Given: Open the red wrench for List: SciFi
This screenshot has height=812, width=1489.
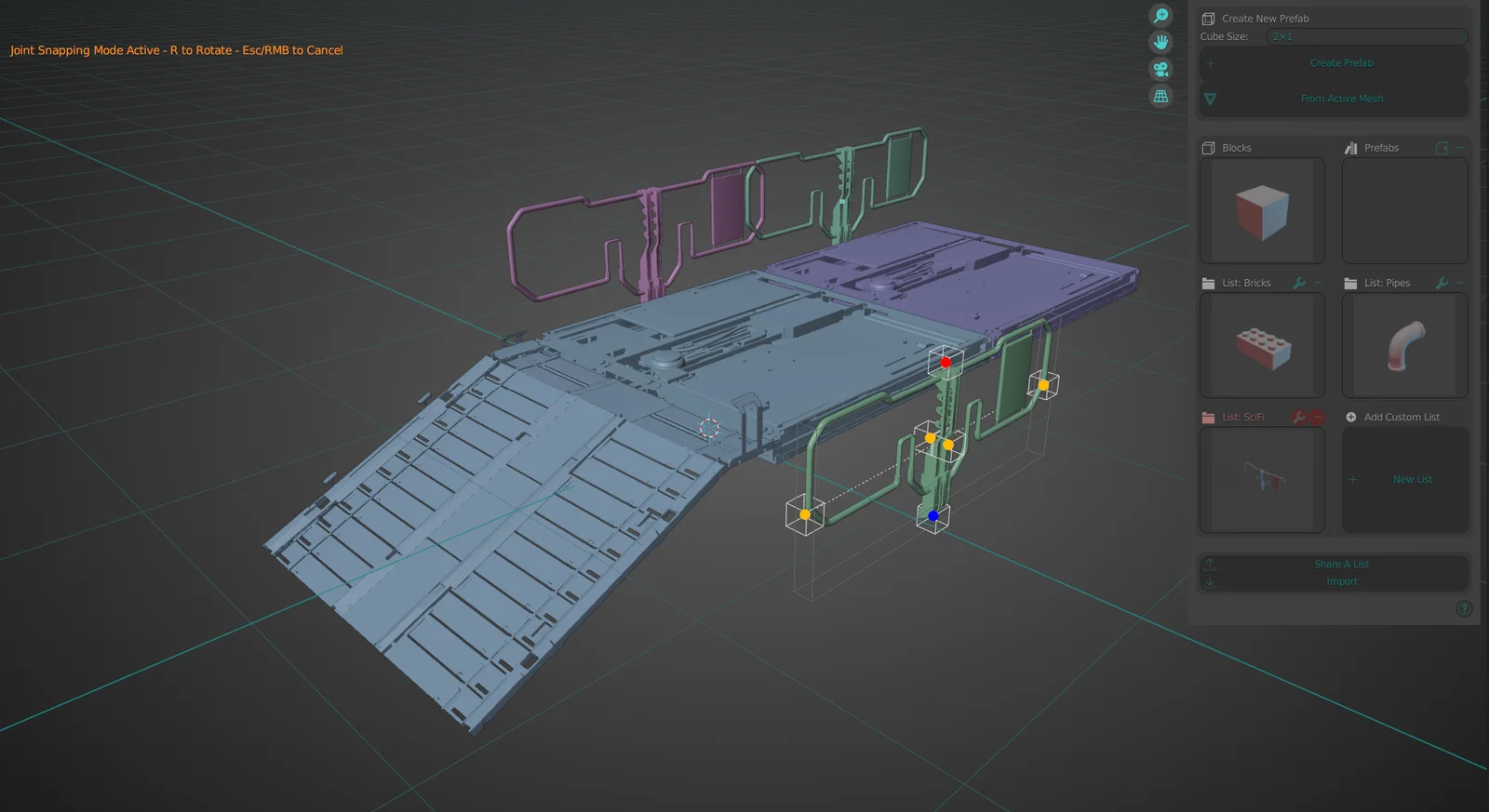Looking at the screenshot, I should 1300,418.
